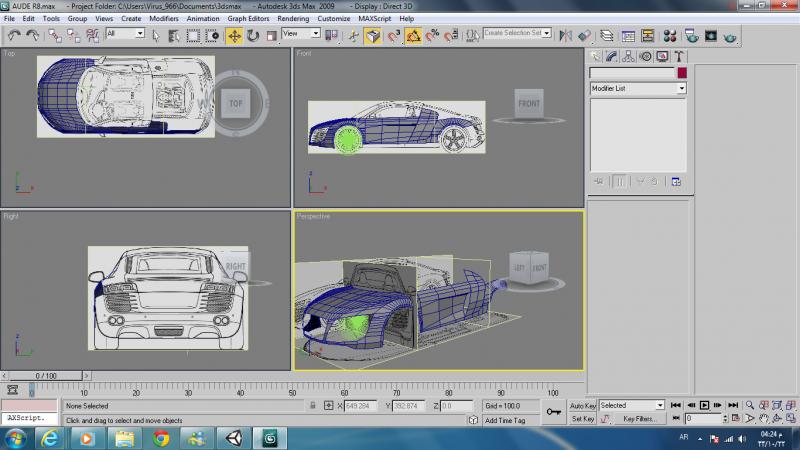
Task: Choose the Rectangular Selection Region icon
Action: tap(193, 35)
